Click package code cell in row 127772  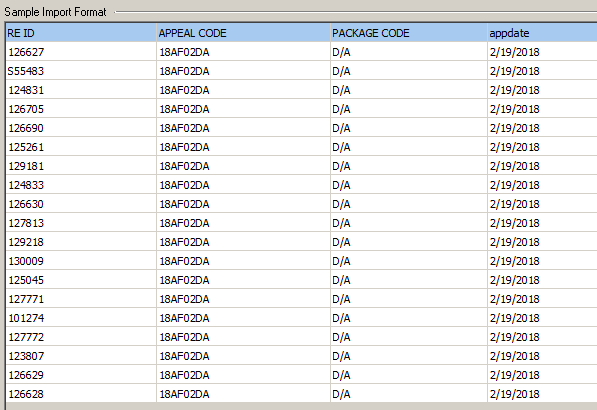point(409,337)
